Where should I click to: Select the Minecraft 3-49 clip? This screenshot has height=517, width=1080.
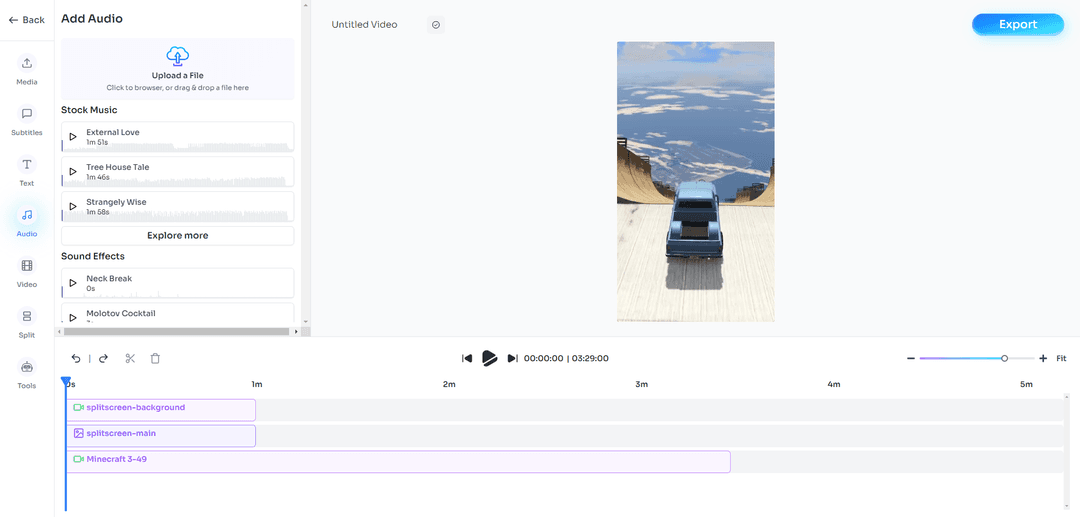pyautogui.click(x=398, y=461)
